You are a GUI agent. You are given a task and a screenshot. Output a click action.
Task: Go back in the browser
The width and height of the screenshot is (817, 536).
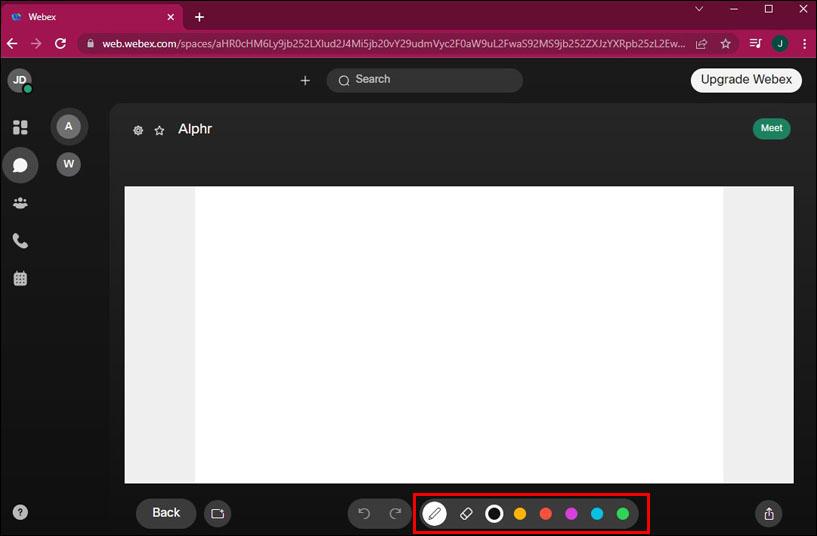point(13,44)
